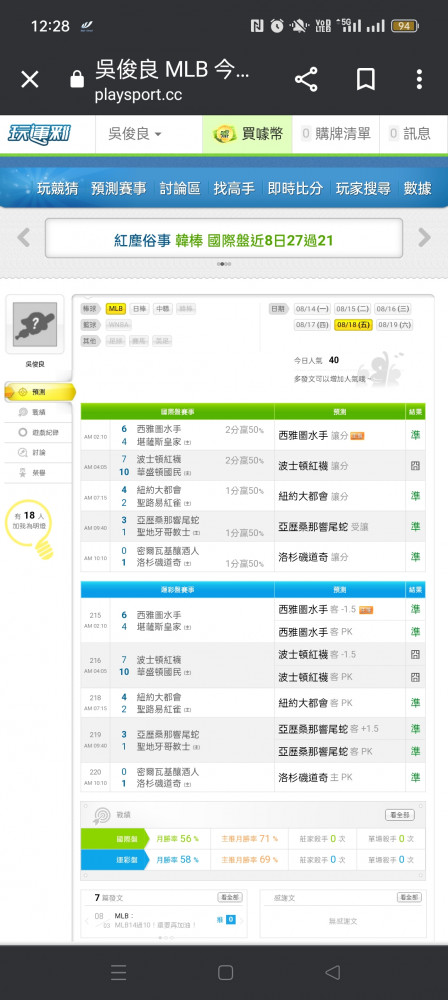Screen dimensions: 448x1000
Task: Tap the Android back navigation button
Action: pos(332,972)
